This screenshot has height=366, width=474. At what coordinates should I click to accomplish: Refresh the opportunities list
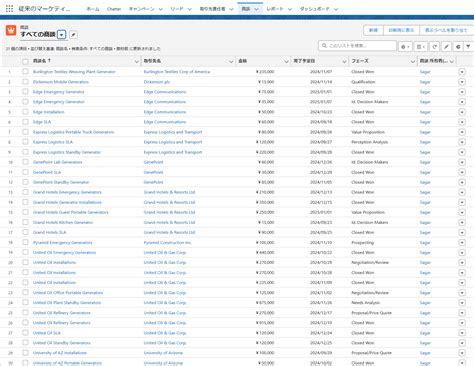(434, 47)
